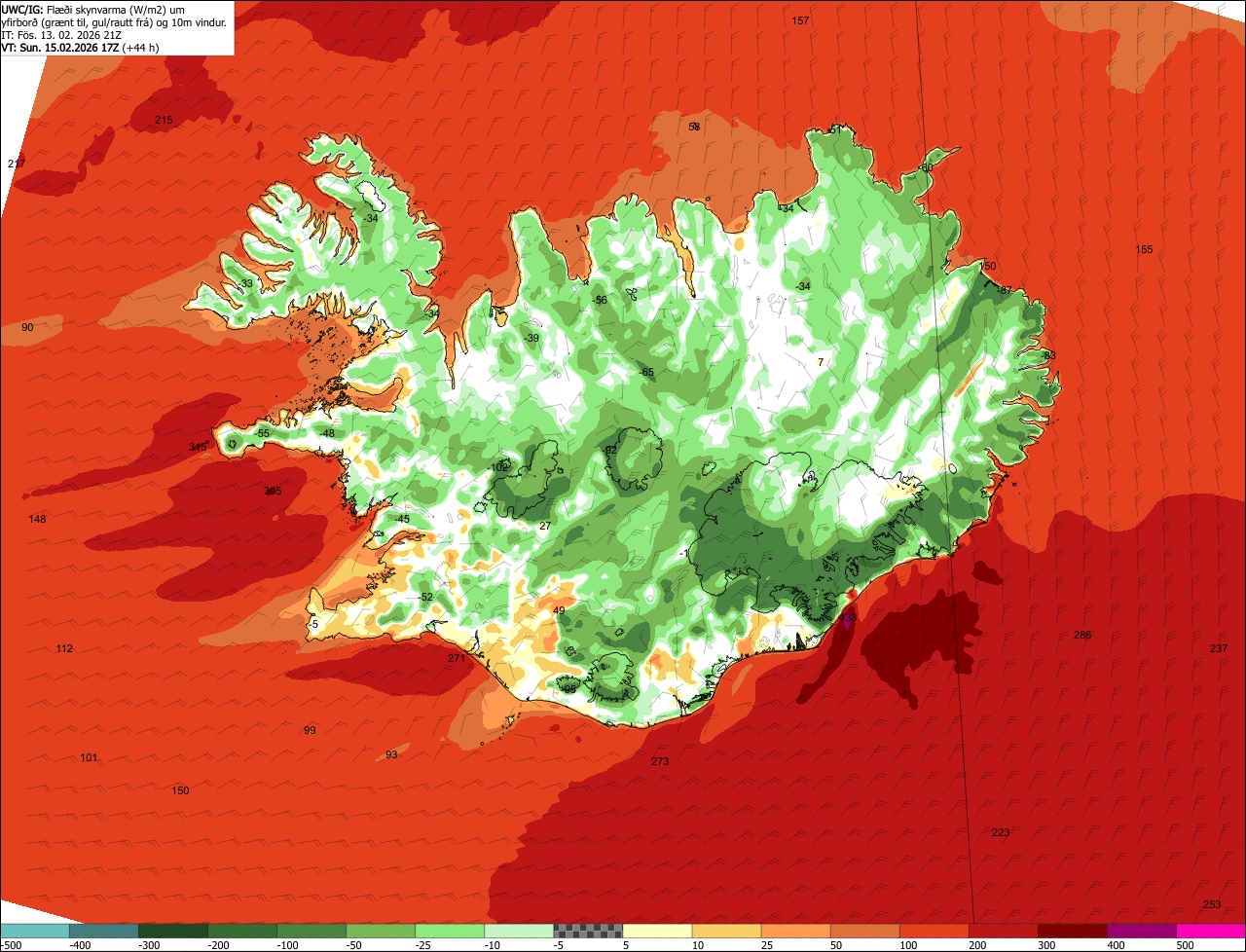
Task: Click the map value 223 in the southeast sea
Action: coord(1001,832)
